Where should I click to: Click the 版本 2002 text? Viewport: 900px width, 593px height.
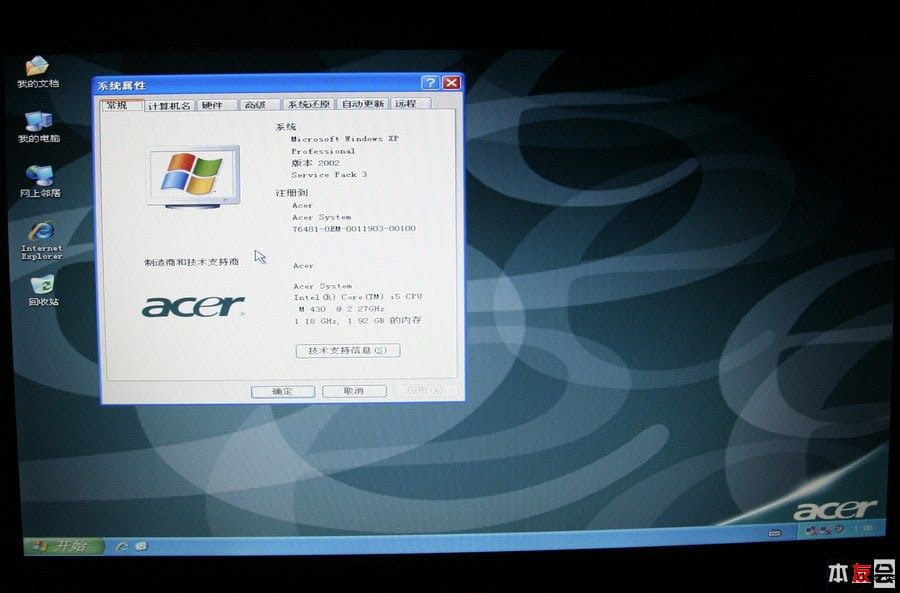[315, 163]
